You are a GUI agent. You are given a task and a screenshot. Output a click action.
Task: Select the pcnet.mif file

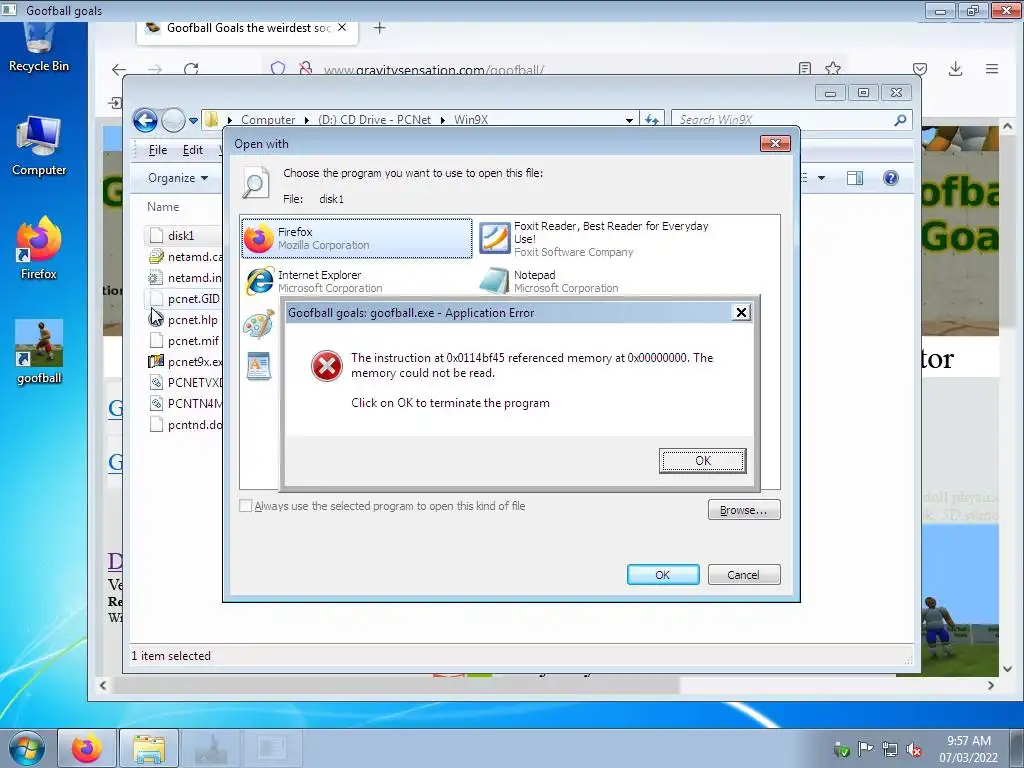point(185,340)
